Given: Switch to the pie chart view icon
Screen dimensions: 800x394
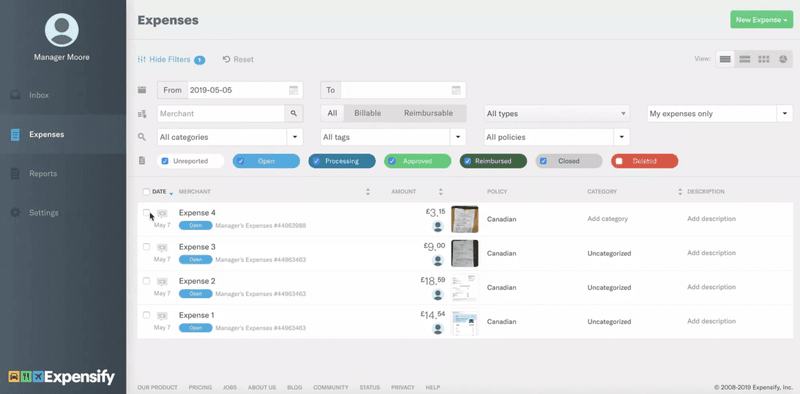Looking at the screenshot, I should tap(783, 59).
